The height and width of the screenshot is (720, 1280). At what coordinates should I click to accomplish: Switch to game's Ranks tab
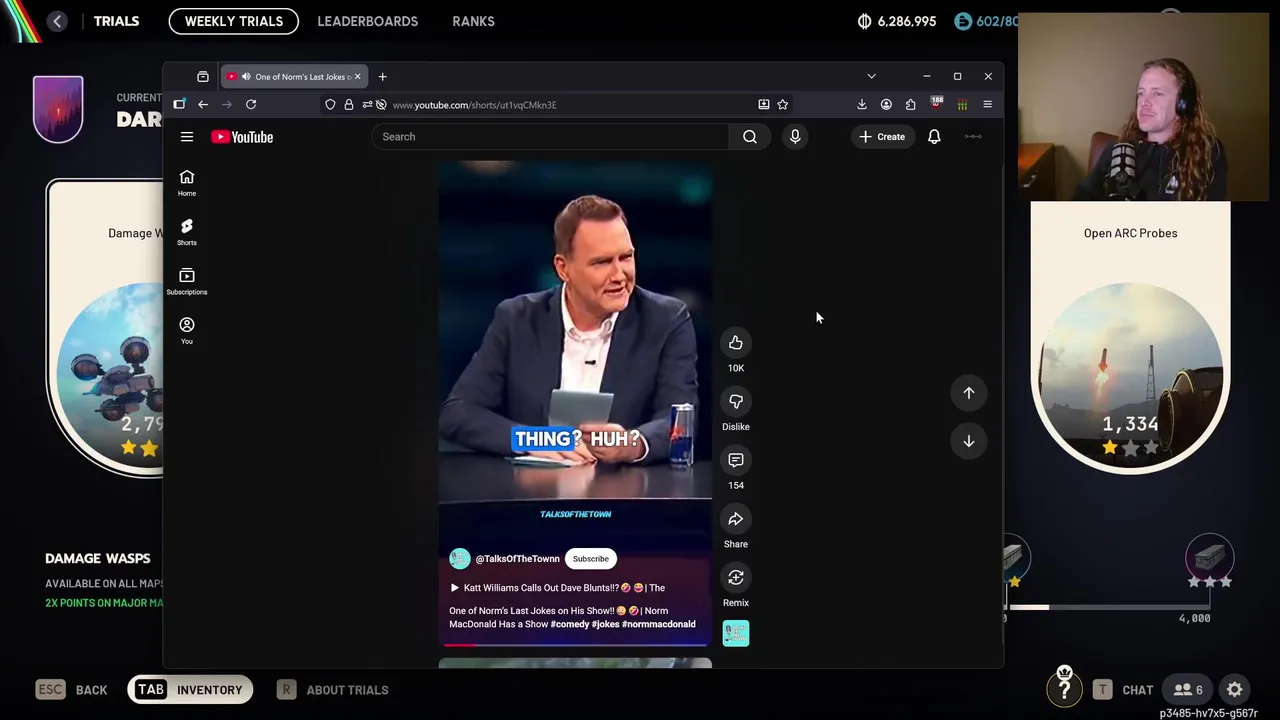tap(473, 21)
